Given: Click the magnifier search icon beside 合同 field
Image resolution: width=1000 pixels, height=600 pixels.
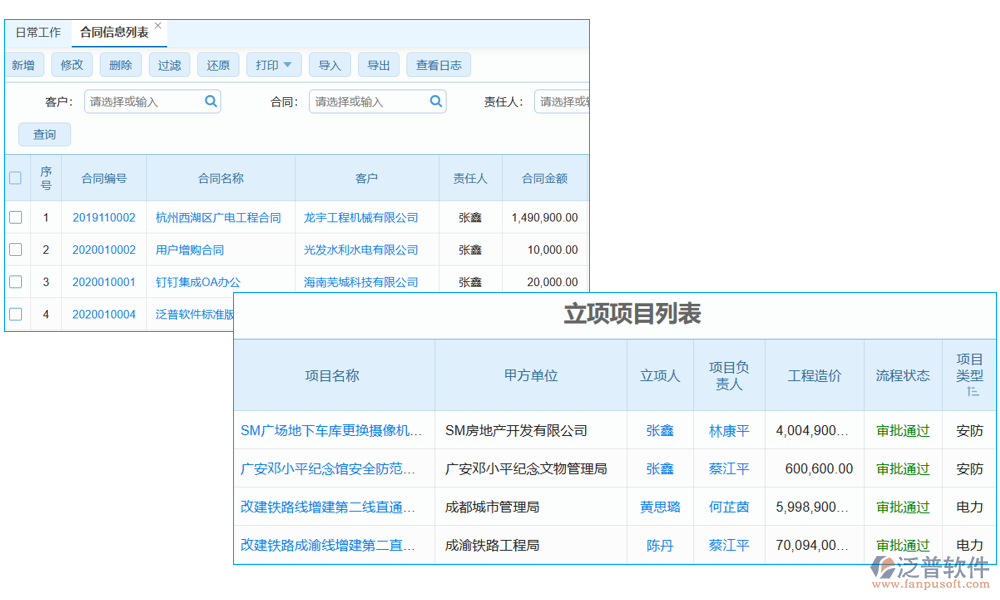Looking at the screenshot, I should 435,101.
